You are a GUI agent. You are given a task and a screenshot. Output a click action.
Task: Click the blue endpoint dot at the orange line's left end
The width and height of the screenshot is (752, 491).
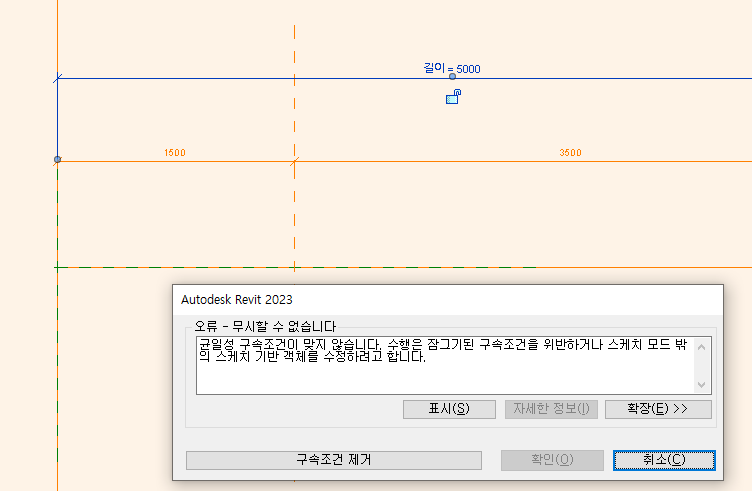click(x=58, y=159)
